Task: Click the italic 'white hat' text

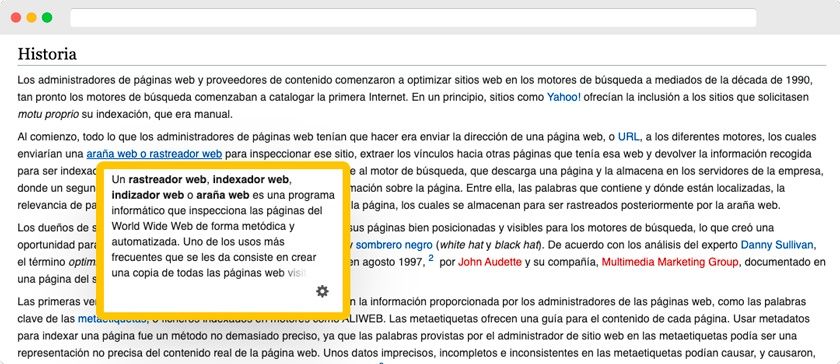Action: (460, 245)
